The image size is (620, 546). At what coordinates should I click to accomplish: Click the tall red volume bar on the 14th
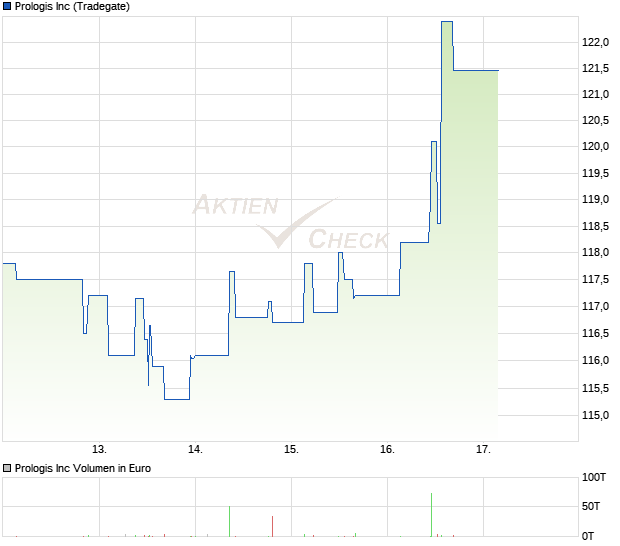(x=272, y=526)
